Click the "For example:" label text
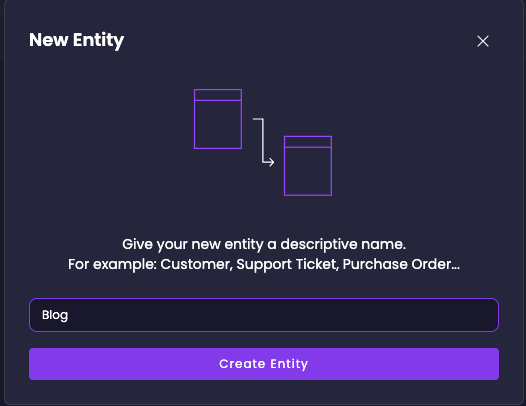The image size is (526, 406). (112, 264)
